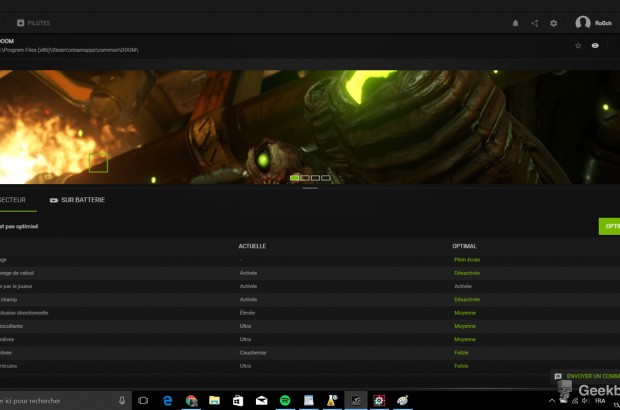Screen dimensions: 620x410
Task: Collapse the screenshot banner divider handle
Action: point(310,187)
